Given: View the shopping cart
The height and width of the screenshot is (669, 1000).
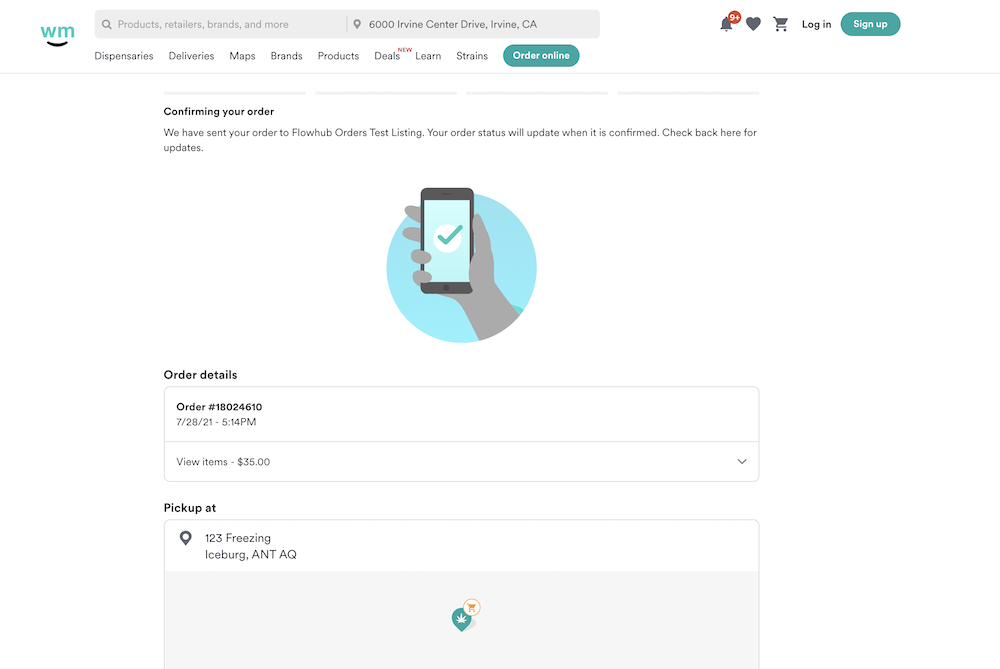Looking at the screenshot, I should (x=780, y=23).
